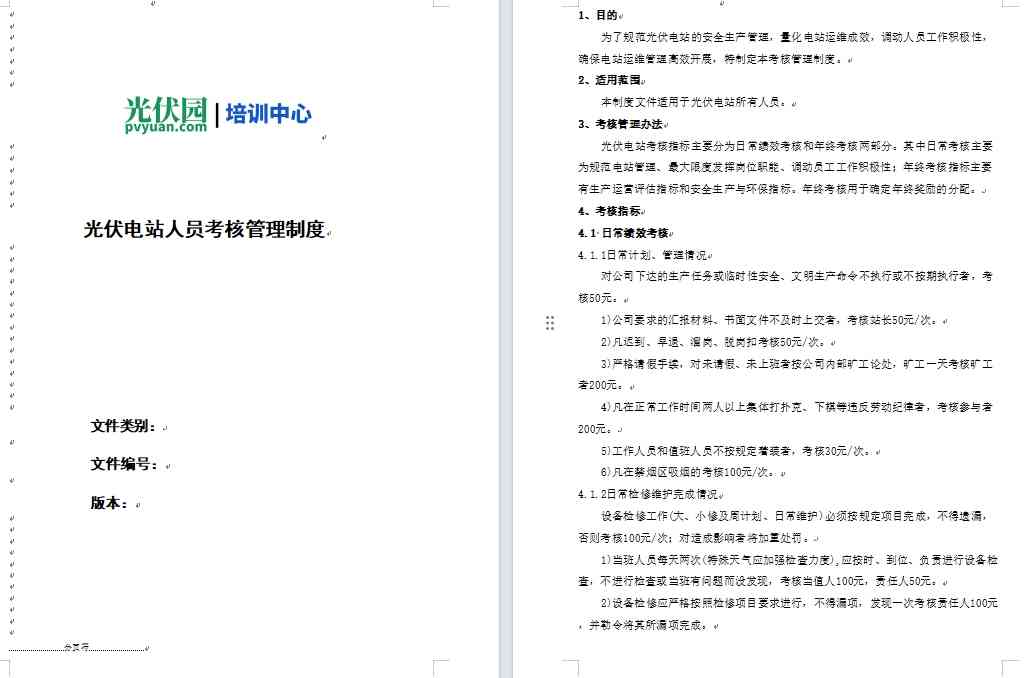Screen dimensions: 1030x678
Task: Click the subheading 4.1 日常绩效考核
Action: coord(623,233)
